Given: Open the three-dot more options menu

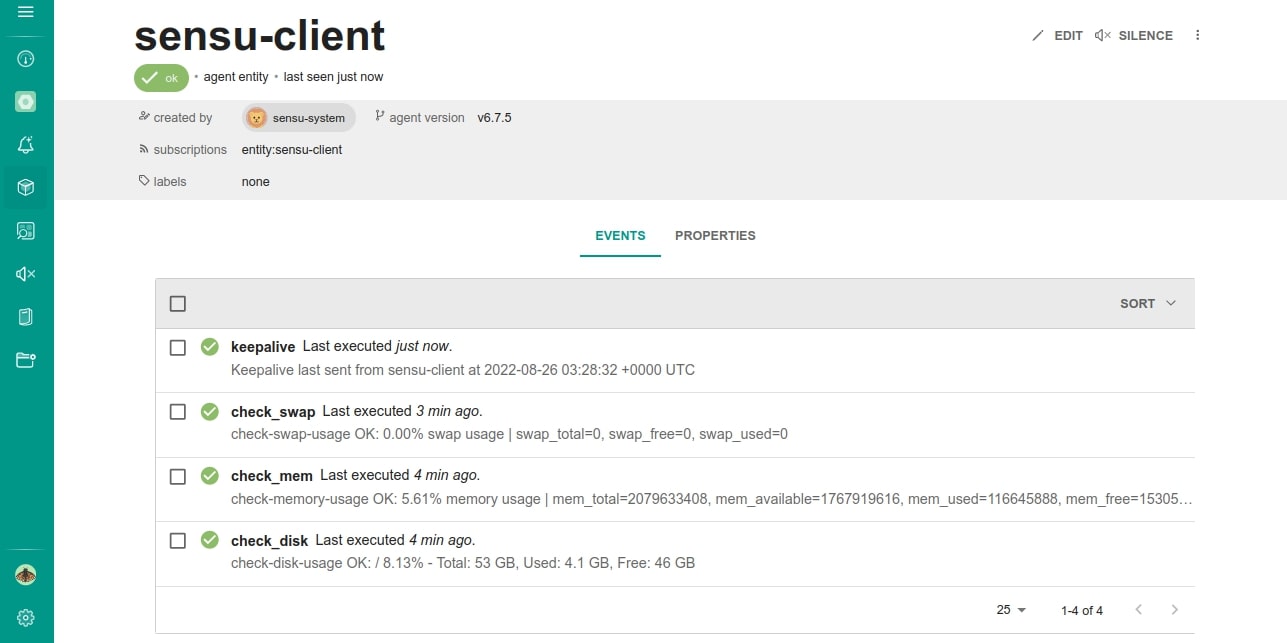Looking at the screenshot, I should (x=1198, y=35).
